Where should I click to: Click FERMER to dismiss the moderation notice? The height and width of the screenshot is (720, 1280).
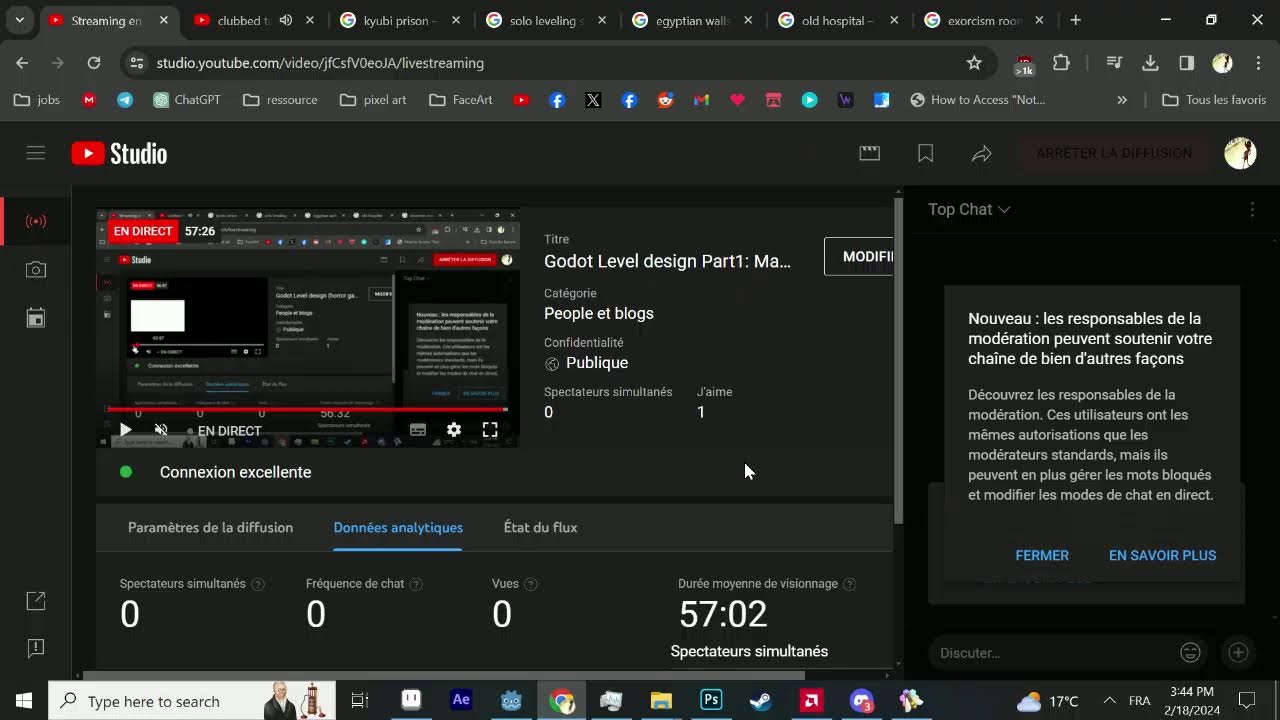tap(1042, 556)
